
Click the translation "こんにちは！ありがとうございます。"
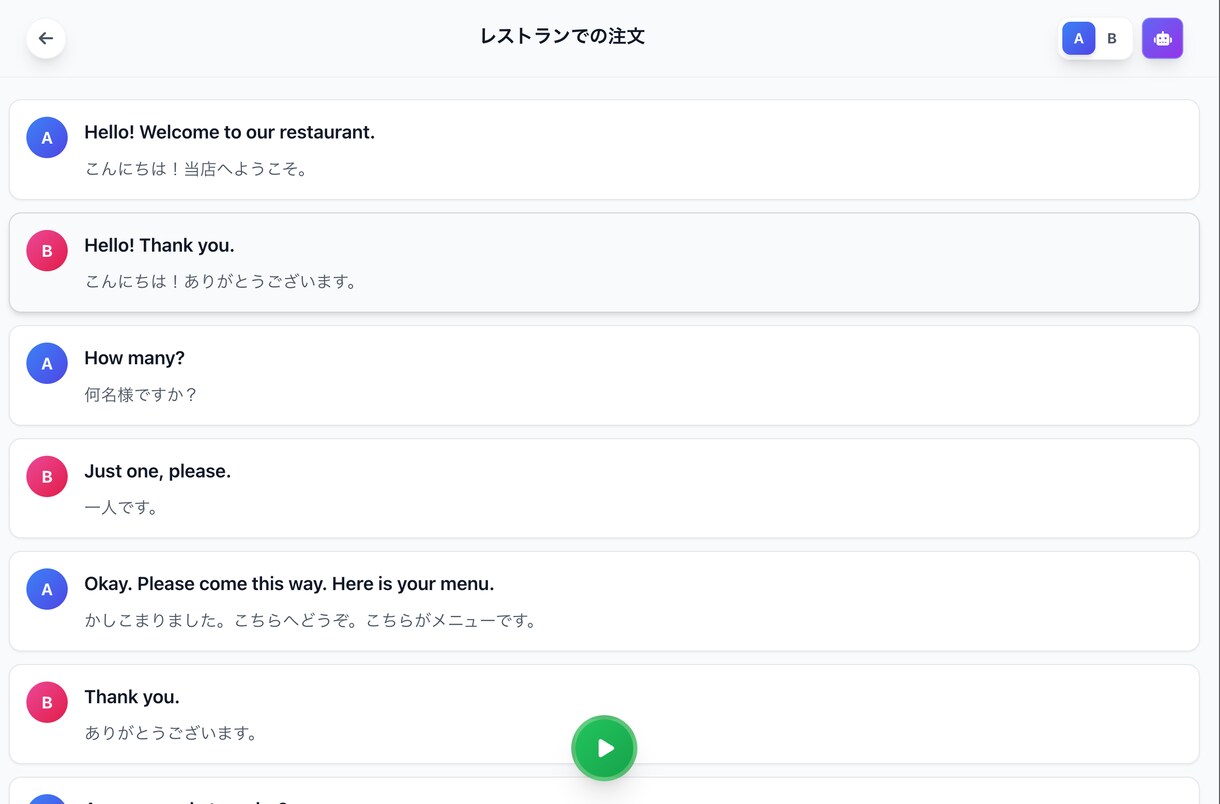pos(224,282)
